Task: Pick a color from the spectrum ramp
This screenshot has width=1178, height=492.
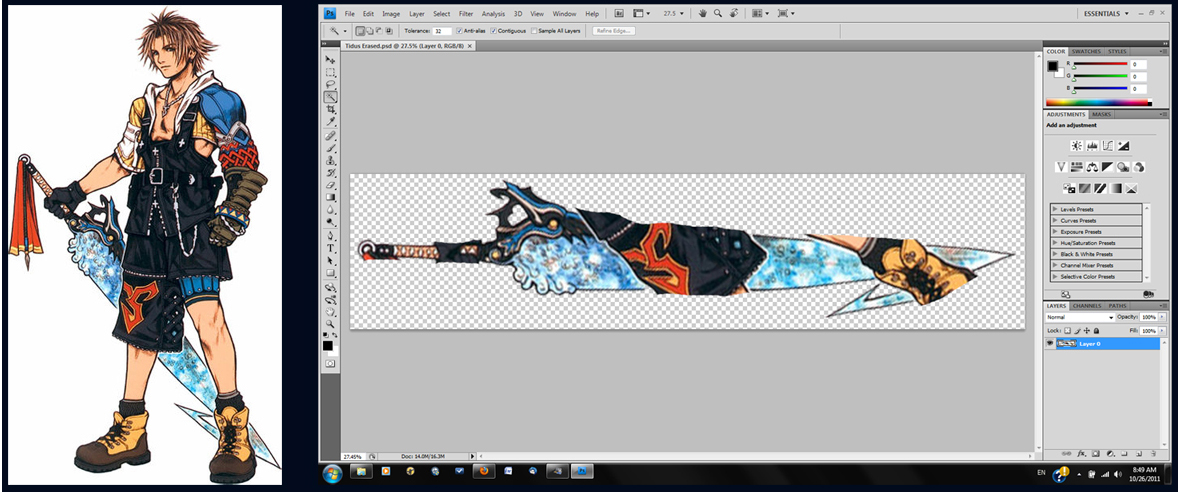Action: click(1098, 102)
